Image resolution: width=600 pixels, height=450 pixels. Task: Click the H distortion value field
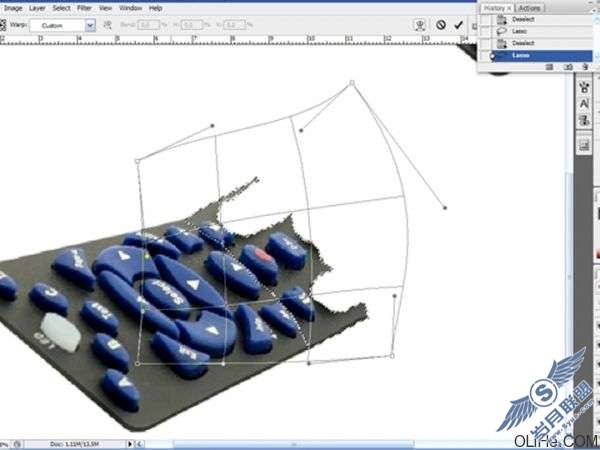click(x=191, y=25)
